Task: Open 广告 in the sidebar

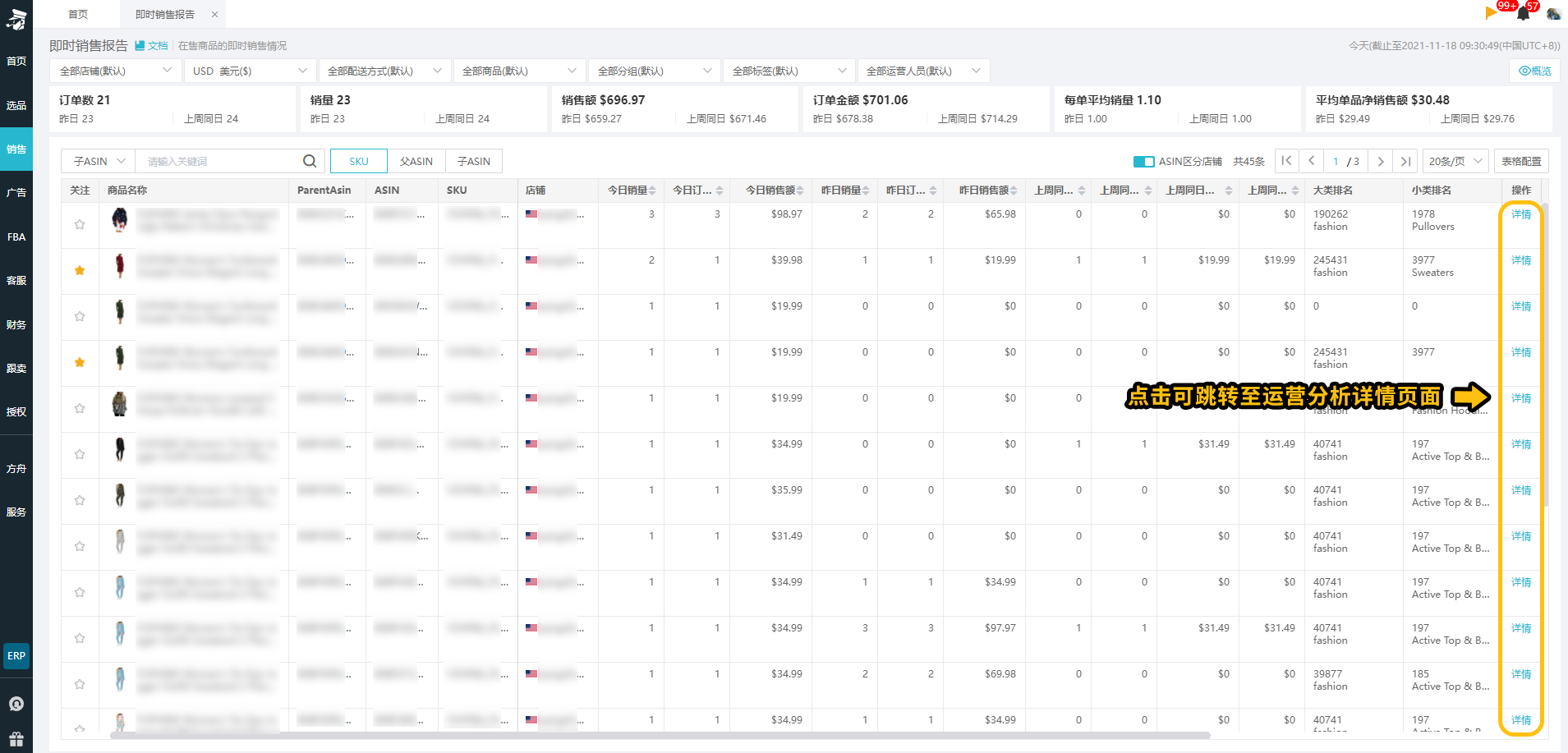Action: (16, 193)
